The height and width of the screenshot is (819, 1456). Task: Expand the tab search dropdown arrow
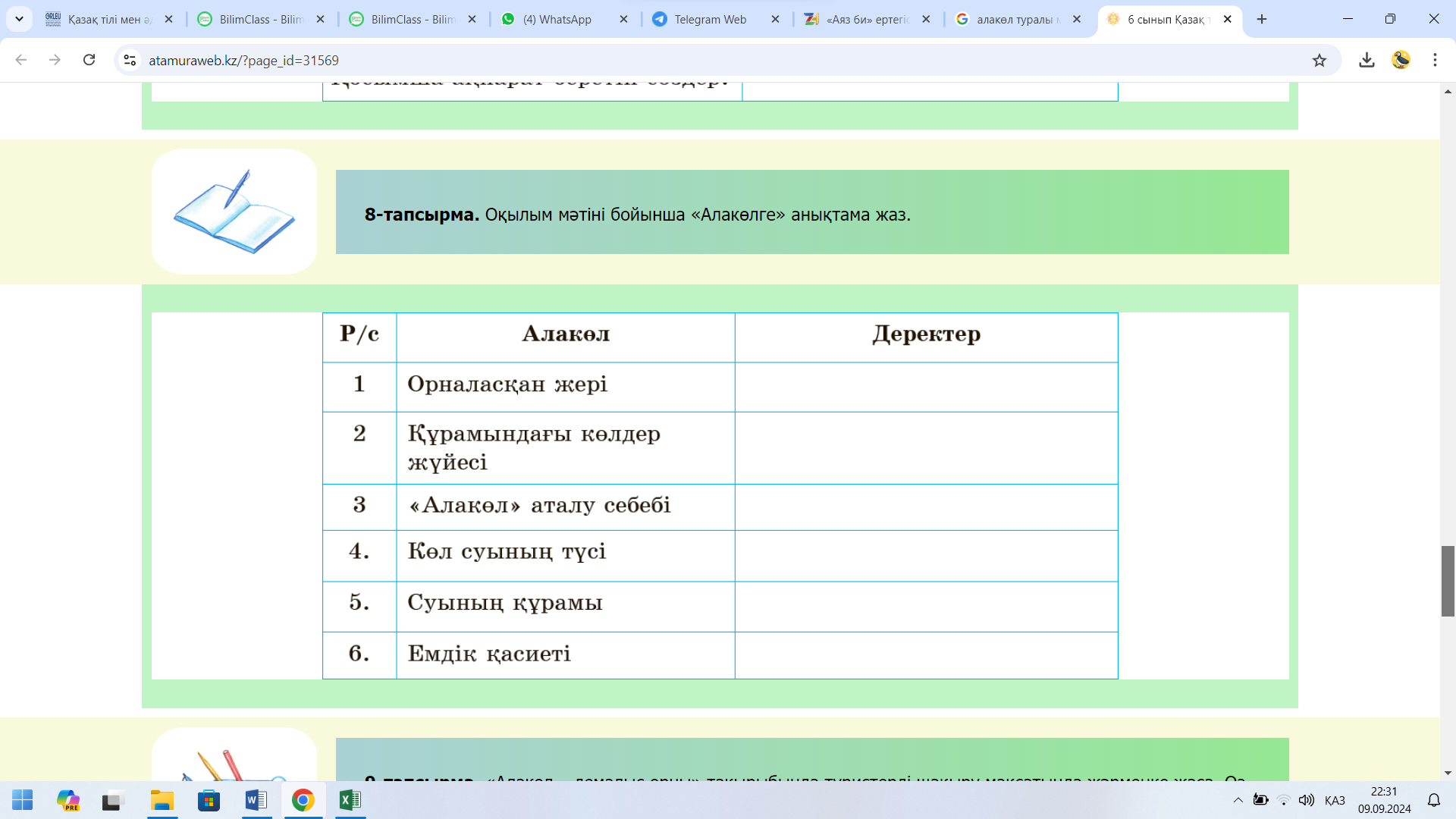tap(19, 19)
